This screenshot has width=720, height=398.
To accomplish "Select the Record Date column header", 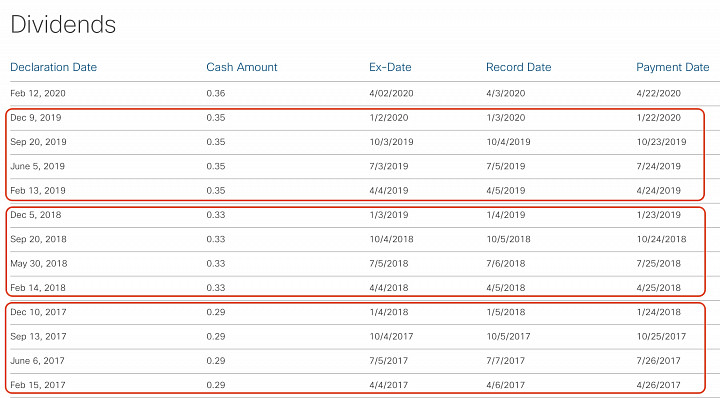I will pos(518,67).
